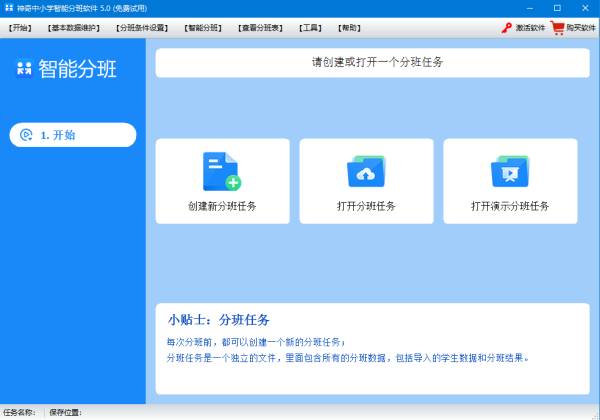Select the 1. 开始 sidebar step
Screen dimensions: 600x420
click(73, 135)
